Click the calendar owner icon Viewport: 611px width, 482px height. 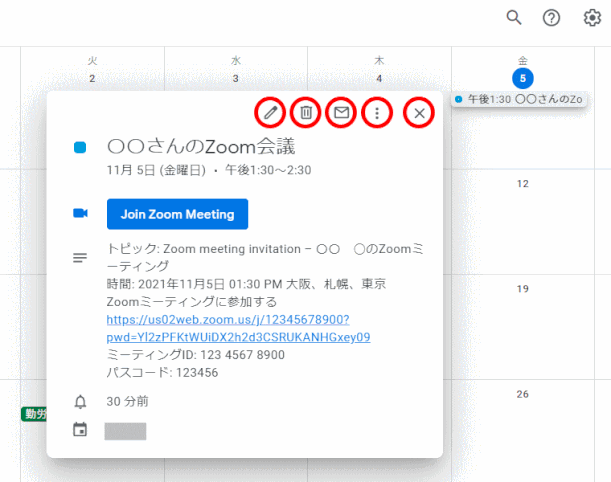(80, 429)
